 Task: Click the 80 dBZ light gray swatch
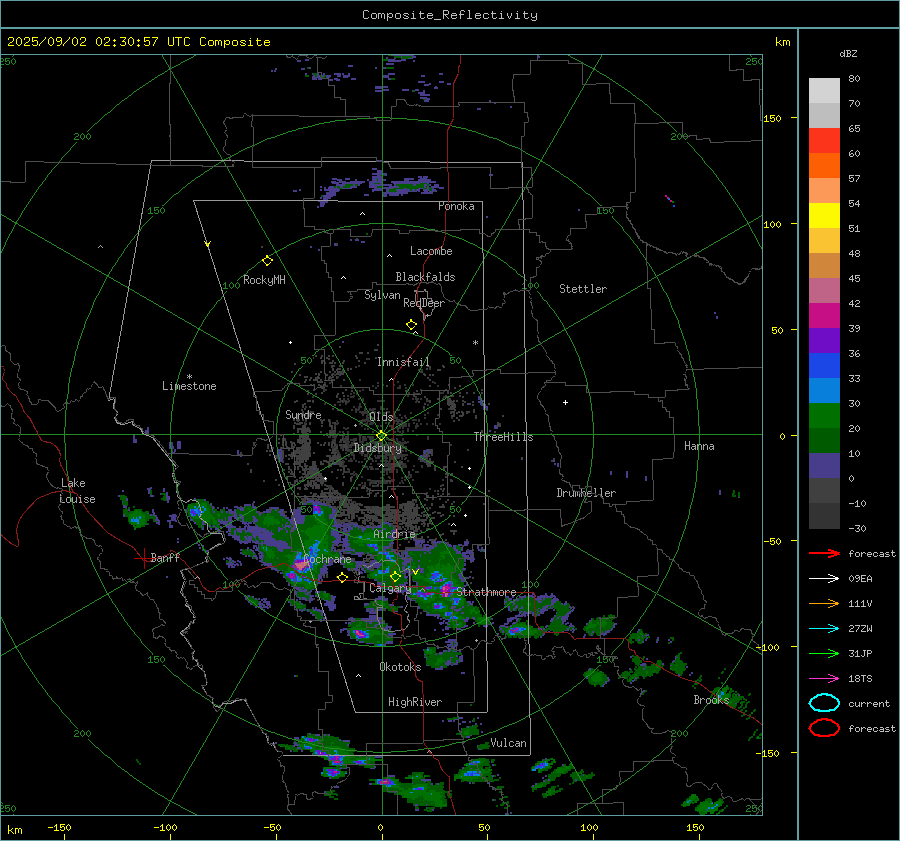pos(824,91)
